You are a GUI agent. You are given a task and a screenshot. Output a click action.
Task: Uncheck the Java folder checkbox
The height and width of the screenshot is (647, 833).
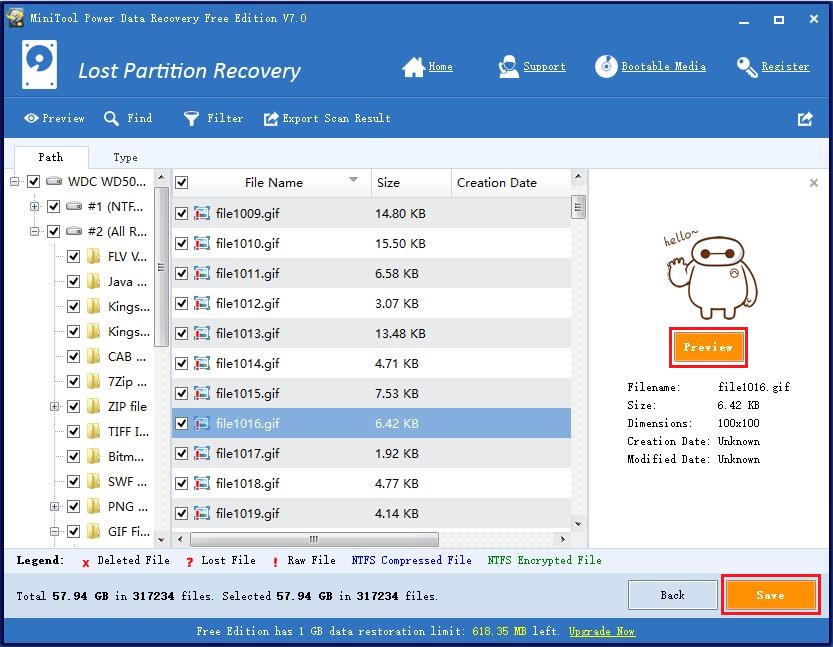[73, 282]
